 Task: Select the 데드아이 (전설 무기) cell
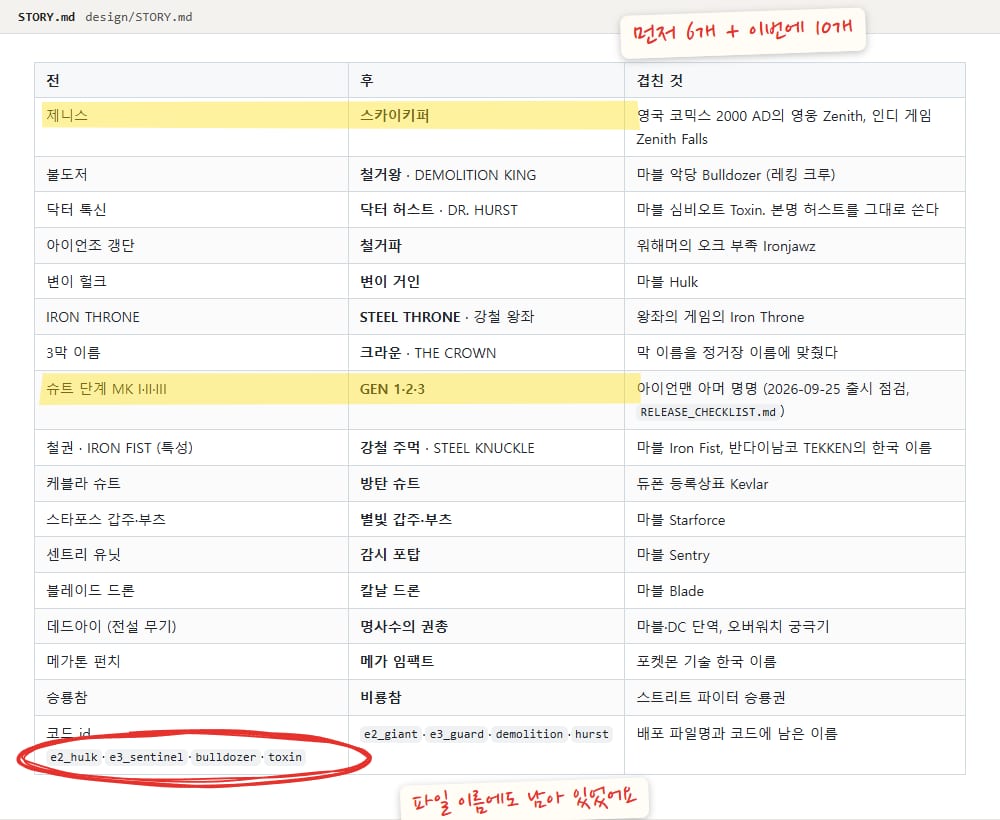(191, 626)
